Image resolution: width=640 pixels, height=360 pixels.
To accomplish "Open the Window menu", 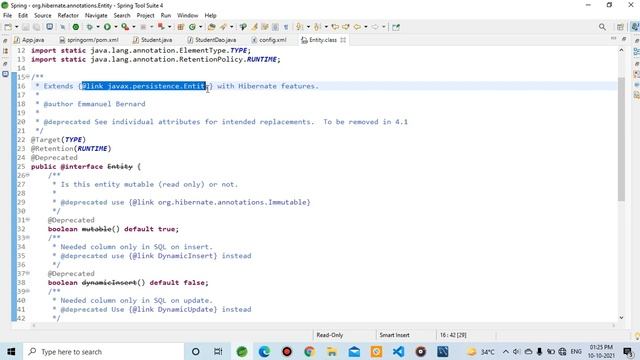I will 188,16.
